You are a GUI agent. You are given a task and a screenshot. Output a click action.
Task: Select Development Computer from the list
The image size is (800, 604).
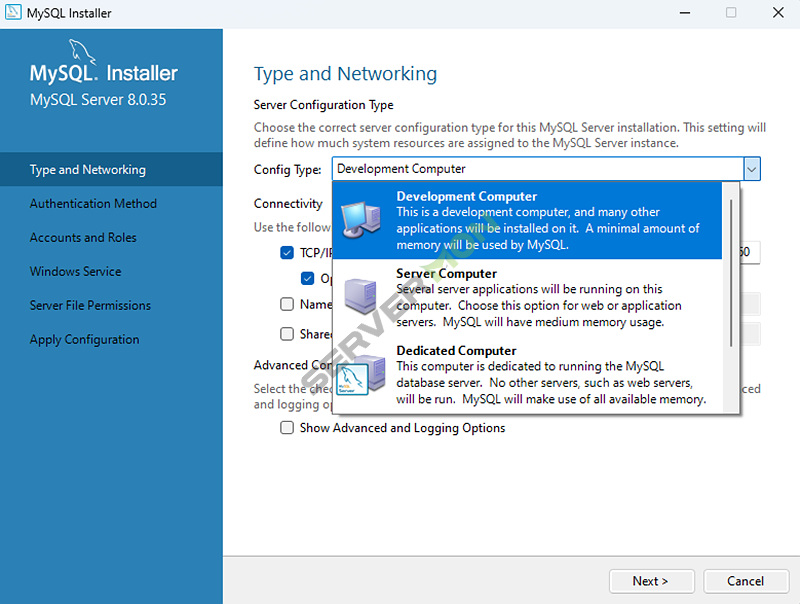coord(527,220)
